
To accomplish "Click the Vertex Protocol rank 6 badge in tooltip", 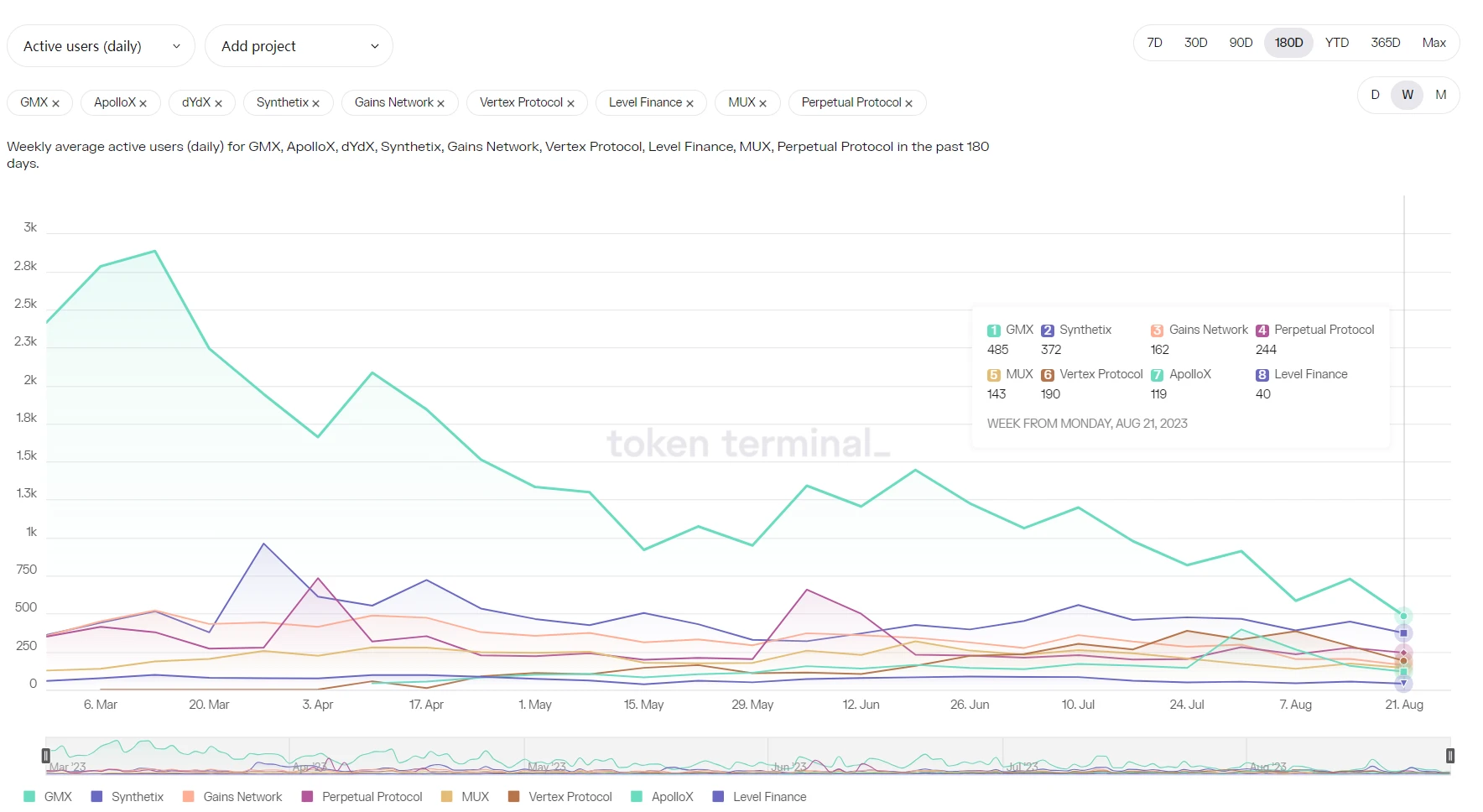I will tap(1048, 375).
